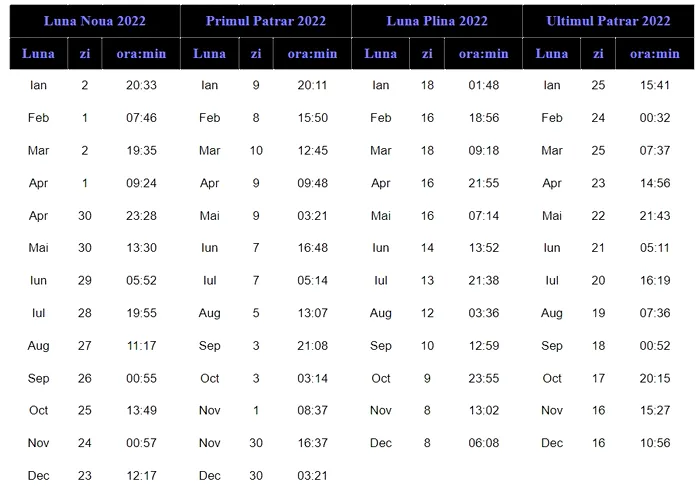Click the 10:56 time in Ultimul Patrar

click(655, 443)
